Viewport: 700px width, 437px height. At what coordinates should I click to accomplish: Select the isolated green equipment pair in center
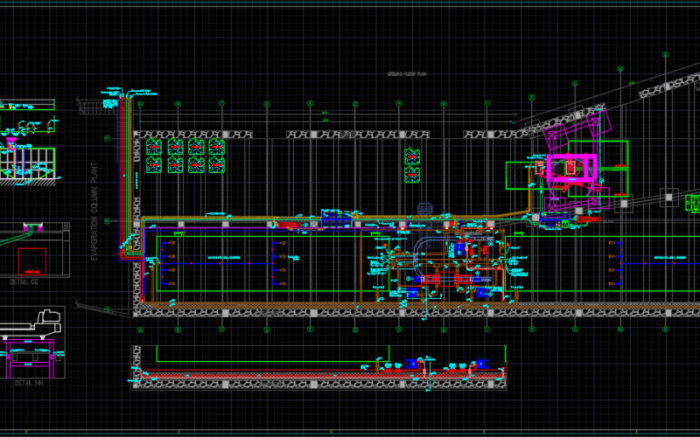pos(411,165)
